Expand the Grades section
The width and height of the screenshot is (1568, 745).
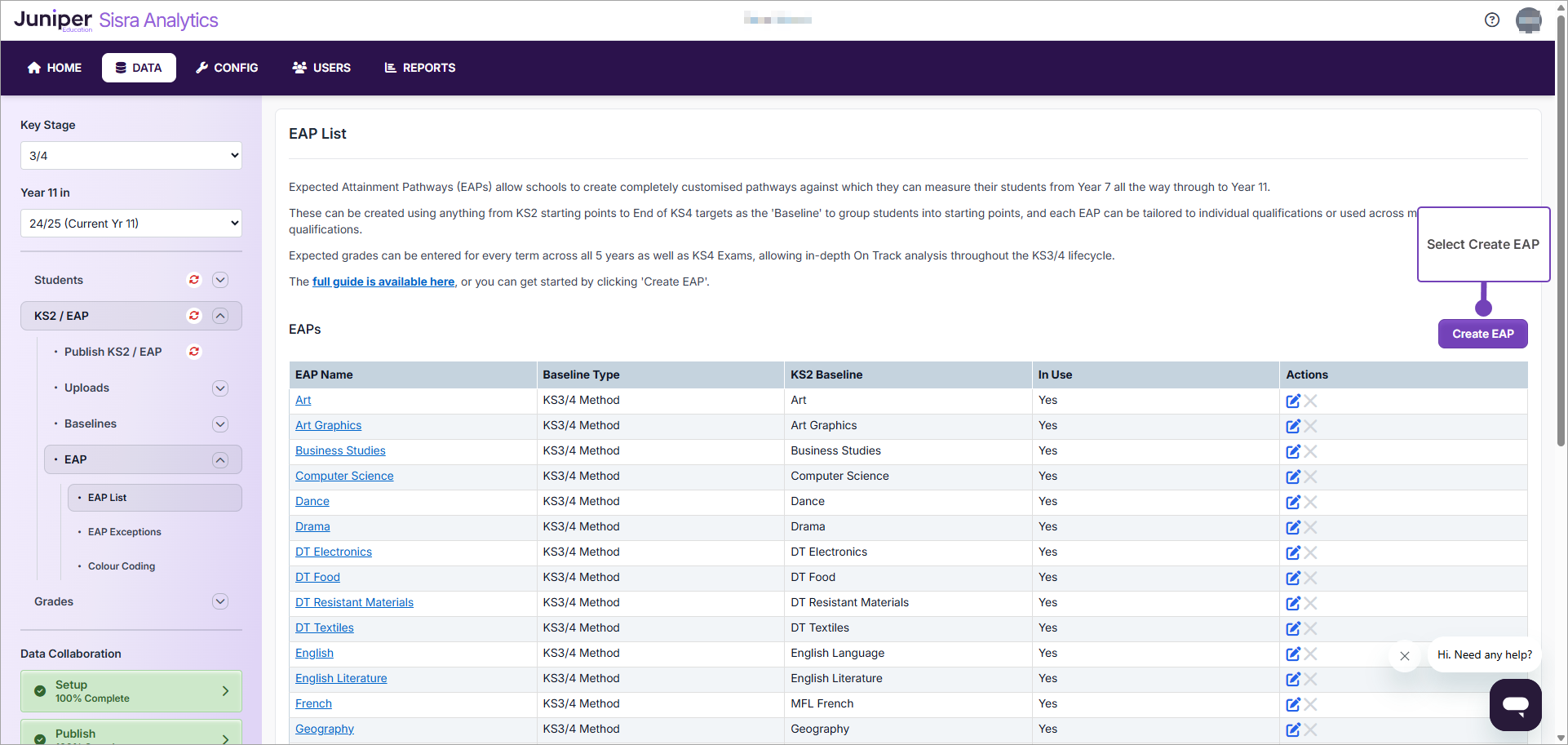click(x=220, y=601)
